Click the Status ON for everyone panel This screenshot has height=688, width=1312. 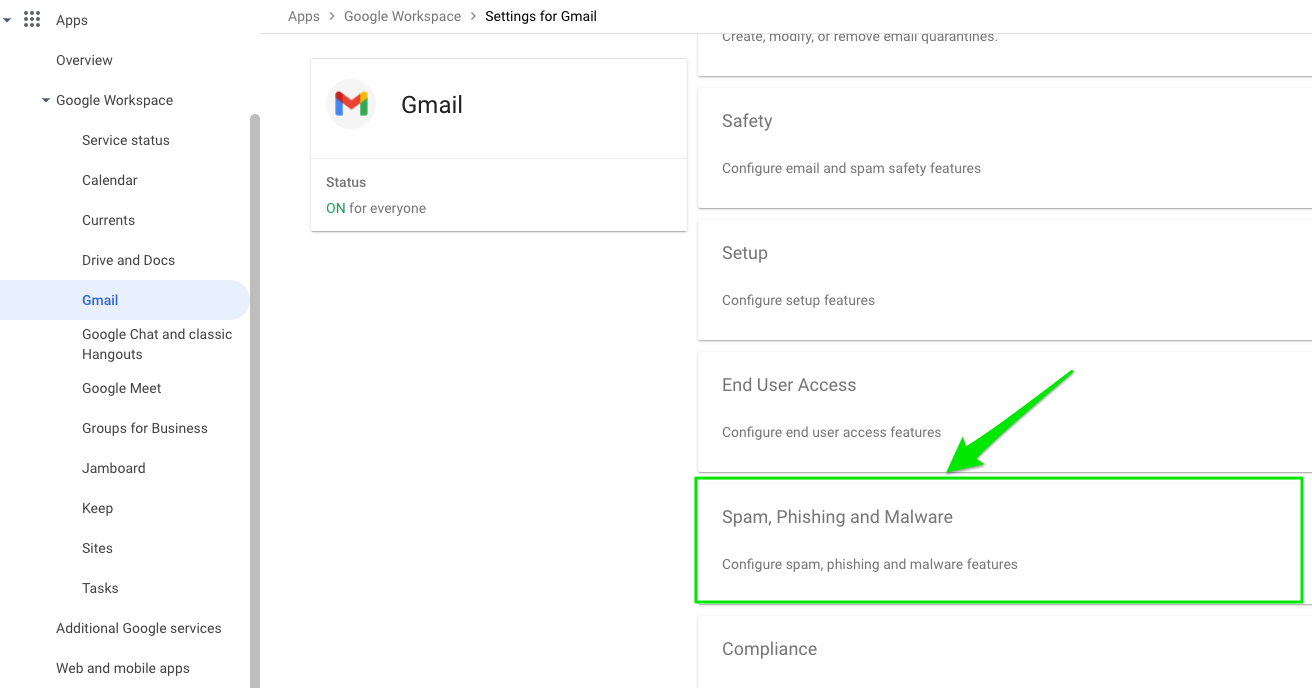tap(499, 195)
